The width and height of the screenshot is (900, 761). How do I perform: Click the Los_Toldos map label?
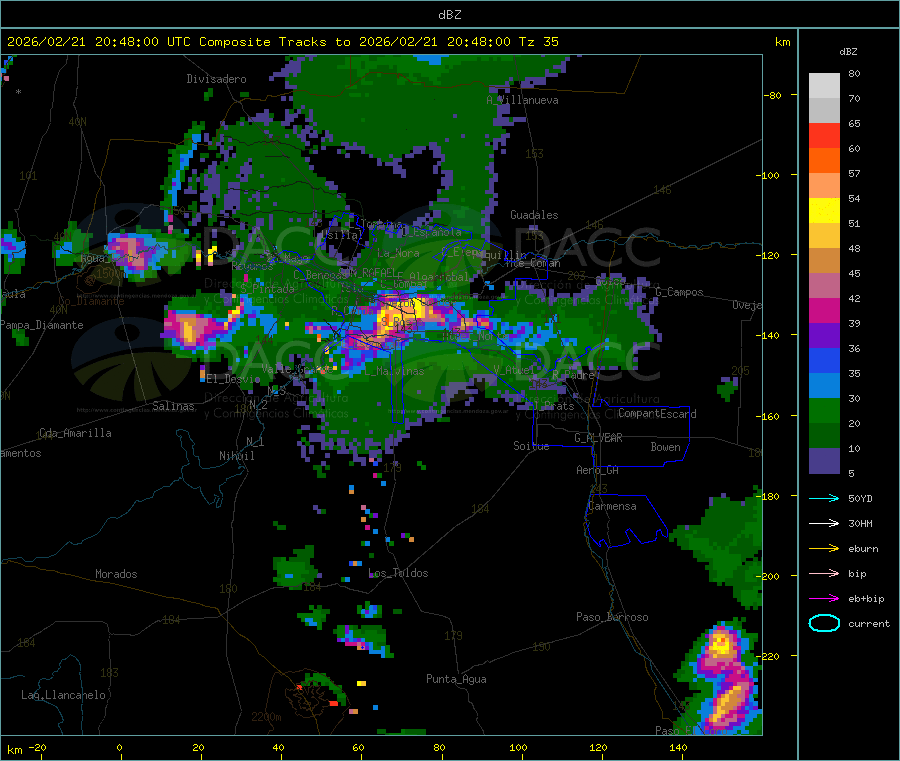tap(398, 573)
